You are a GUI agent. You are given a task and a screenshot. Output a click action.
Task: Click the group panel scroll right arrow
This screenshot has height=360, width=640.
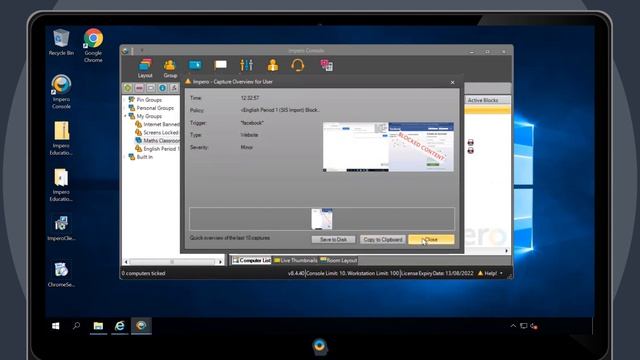[220, 262]
